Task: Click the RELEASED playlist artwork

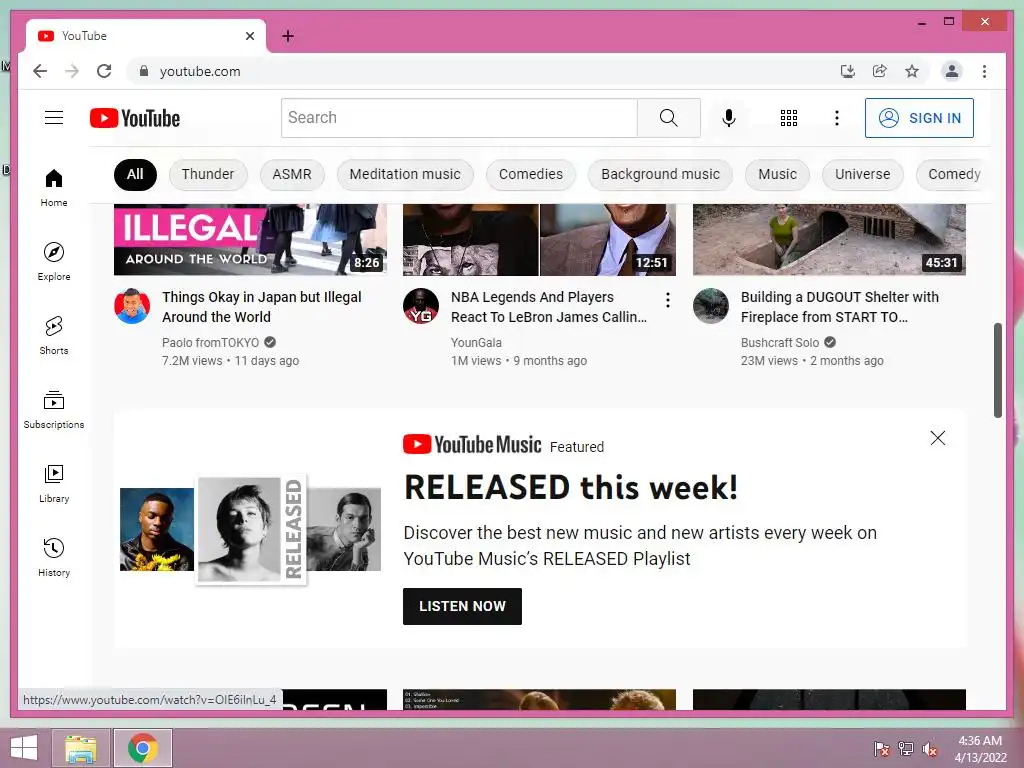Action: pyautogui.click(x=251, y=529)
